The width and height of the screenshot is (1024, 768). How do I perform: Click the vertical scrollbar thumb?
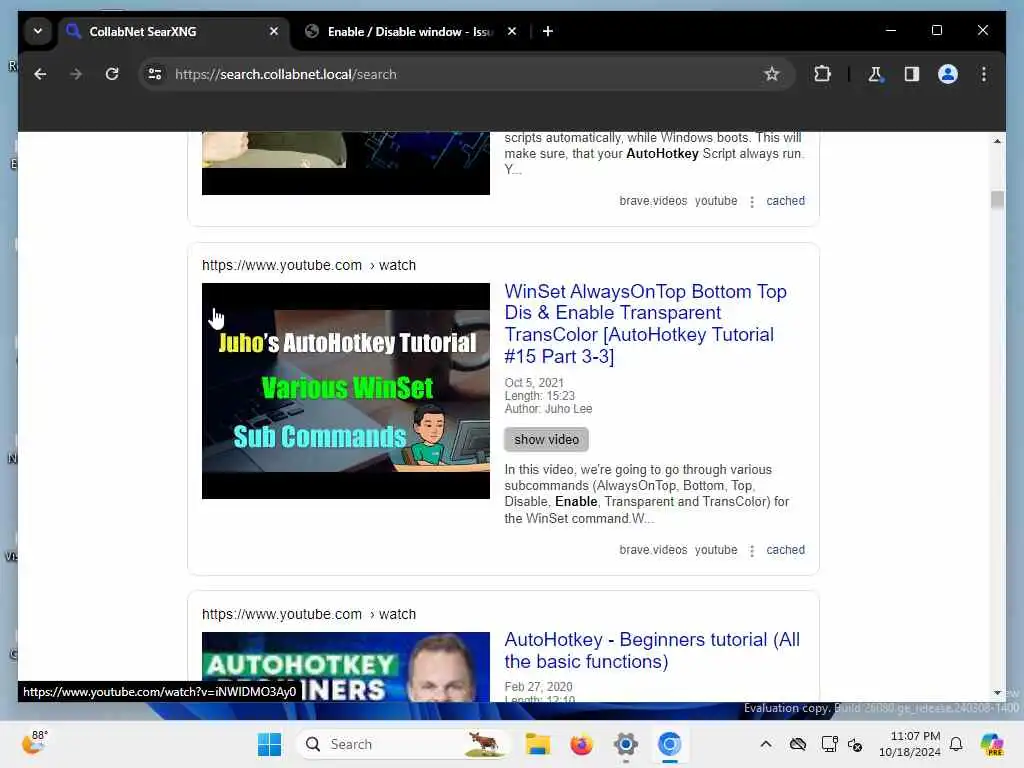[x=997, y=199]
